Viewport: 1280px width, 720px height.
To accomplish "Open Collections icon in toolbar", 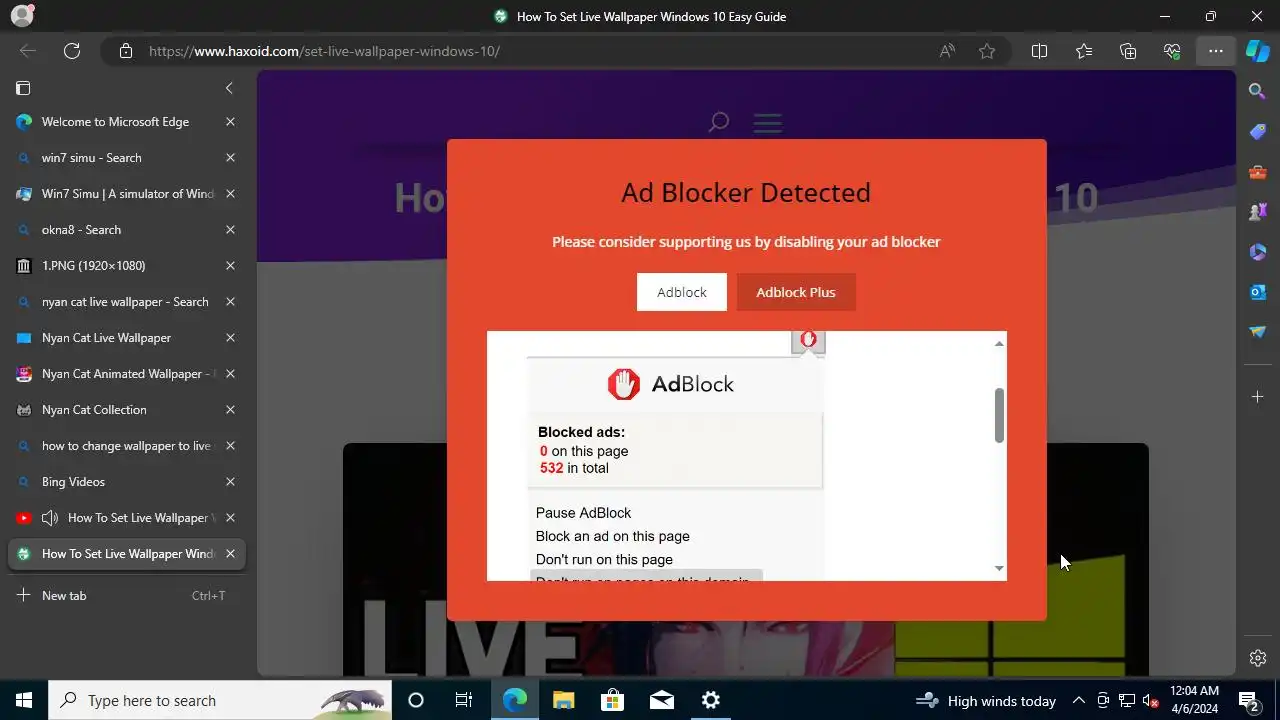I will coord(1128,51).
